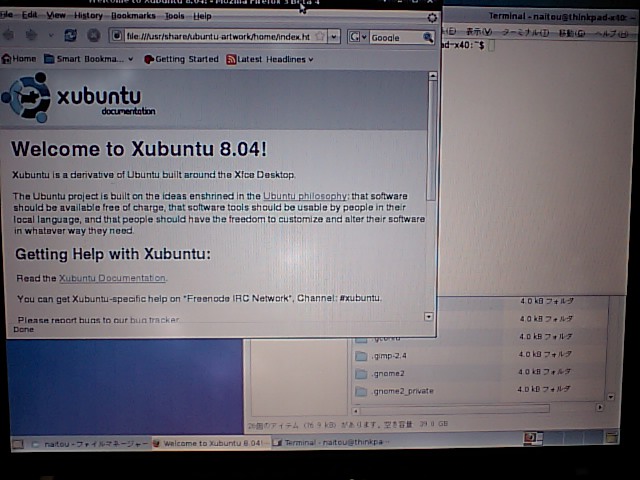Click the Firefox page scroll-down arrow
Image resolution: width=640 pixels, height=480 pixels.
point(429,316)
